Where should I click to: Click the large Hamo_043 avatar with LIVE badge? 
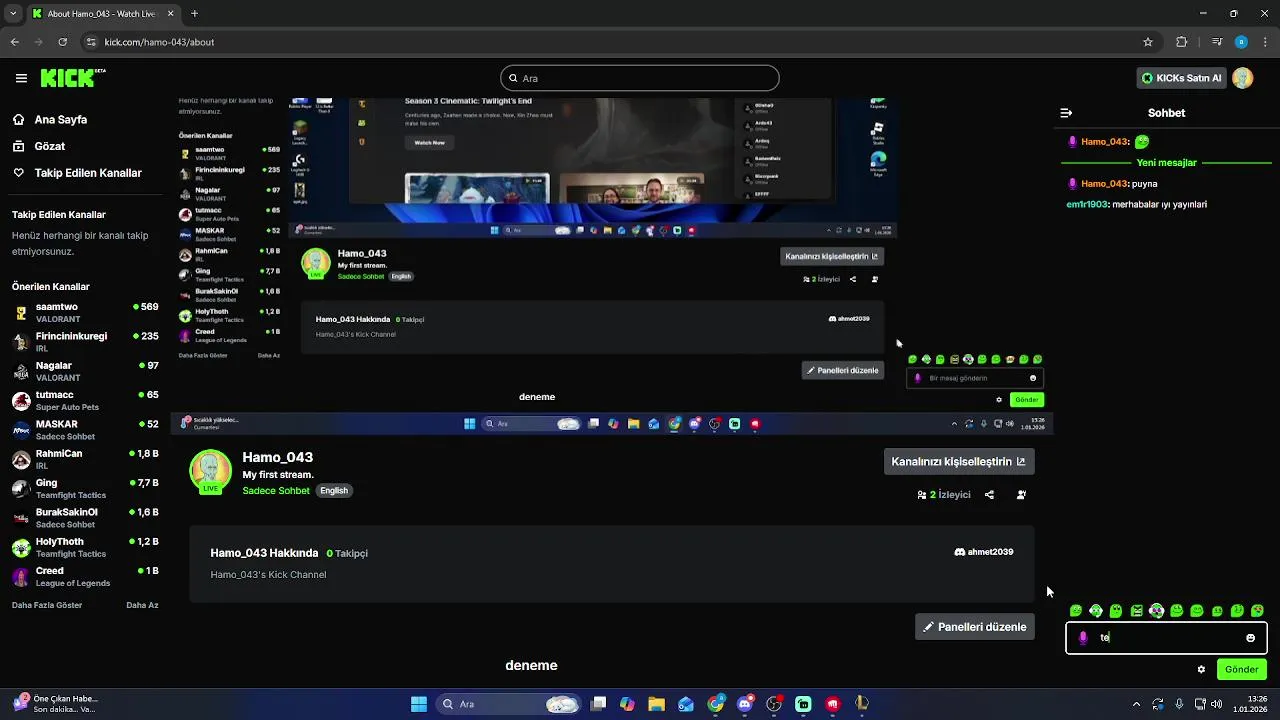pos(210,472)
